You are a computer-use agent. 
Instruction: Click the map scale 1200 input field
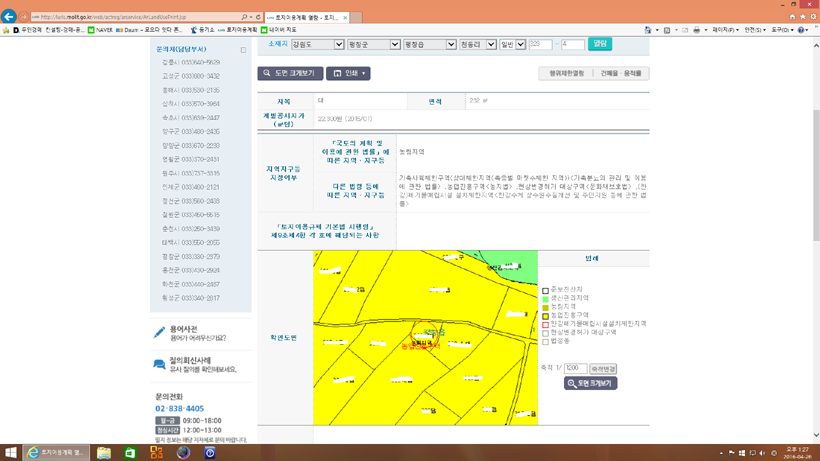575,368
